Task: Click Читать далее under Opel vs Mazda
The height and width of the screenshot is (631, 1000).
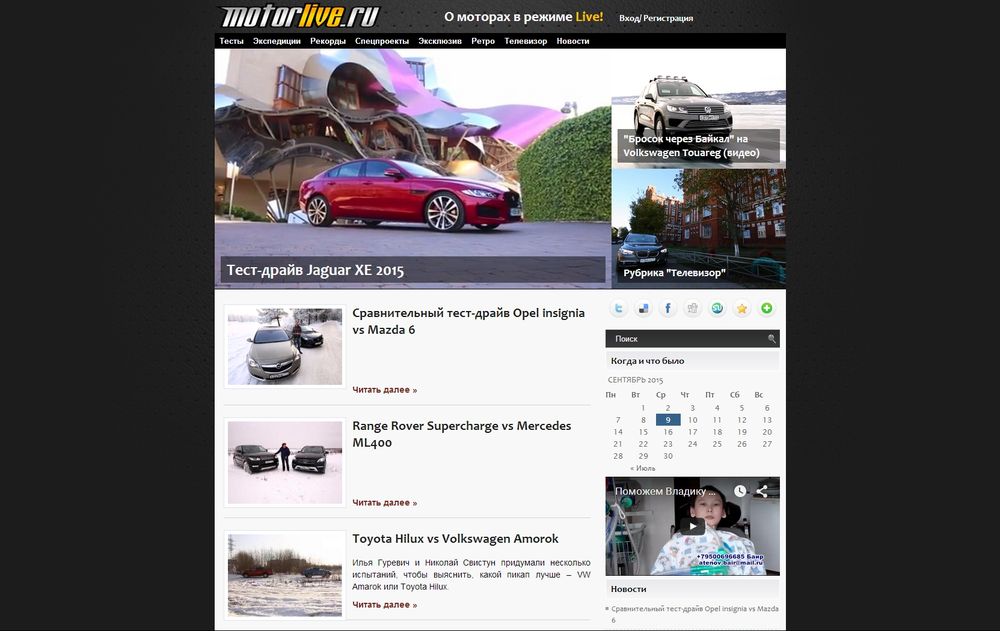Action: tap(385, 390)
